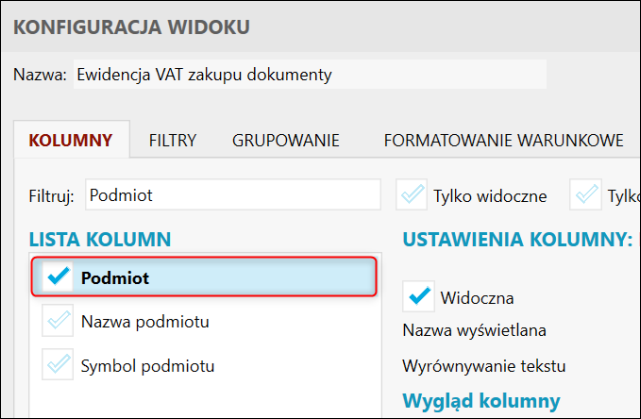Check the Nazwa podmiotu column checkbox
Screen dimensions: 641x419
59,321
